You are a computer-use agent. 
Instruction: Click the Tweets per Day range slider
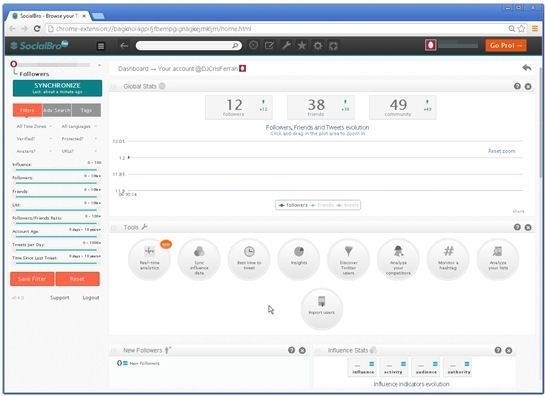(56, 250)
